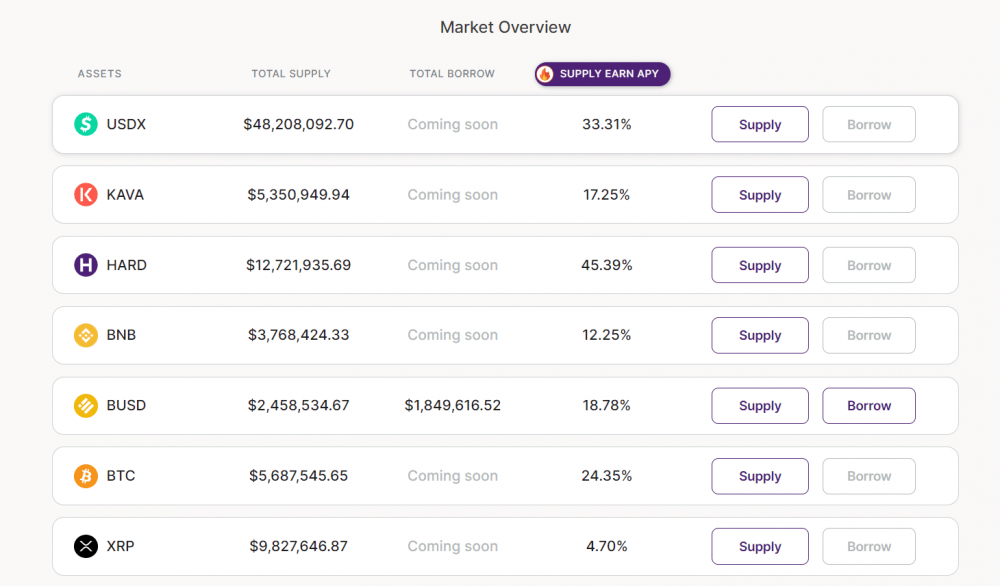This screenshot has width=1000, height=586.
Task: Click the red KAVA token icon
Action: pyautogui.click(x=86, y=195)
